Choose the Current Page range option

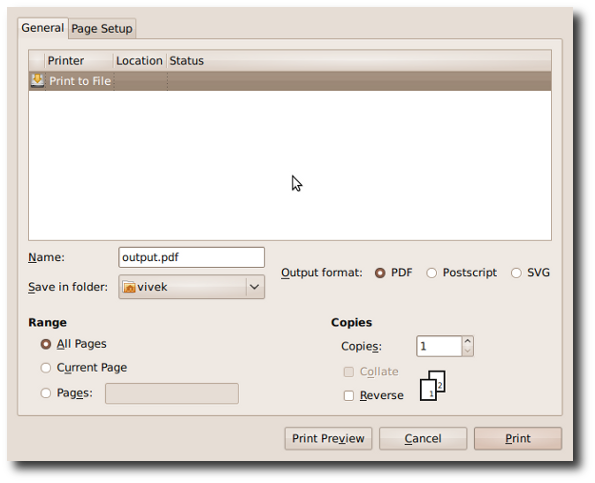tap(46, 368)
